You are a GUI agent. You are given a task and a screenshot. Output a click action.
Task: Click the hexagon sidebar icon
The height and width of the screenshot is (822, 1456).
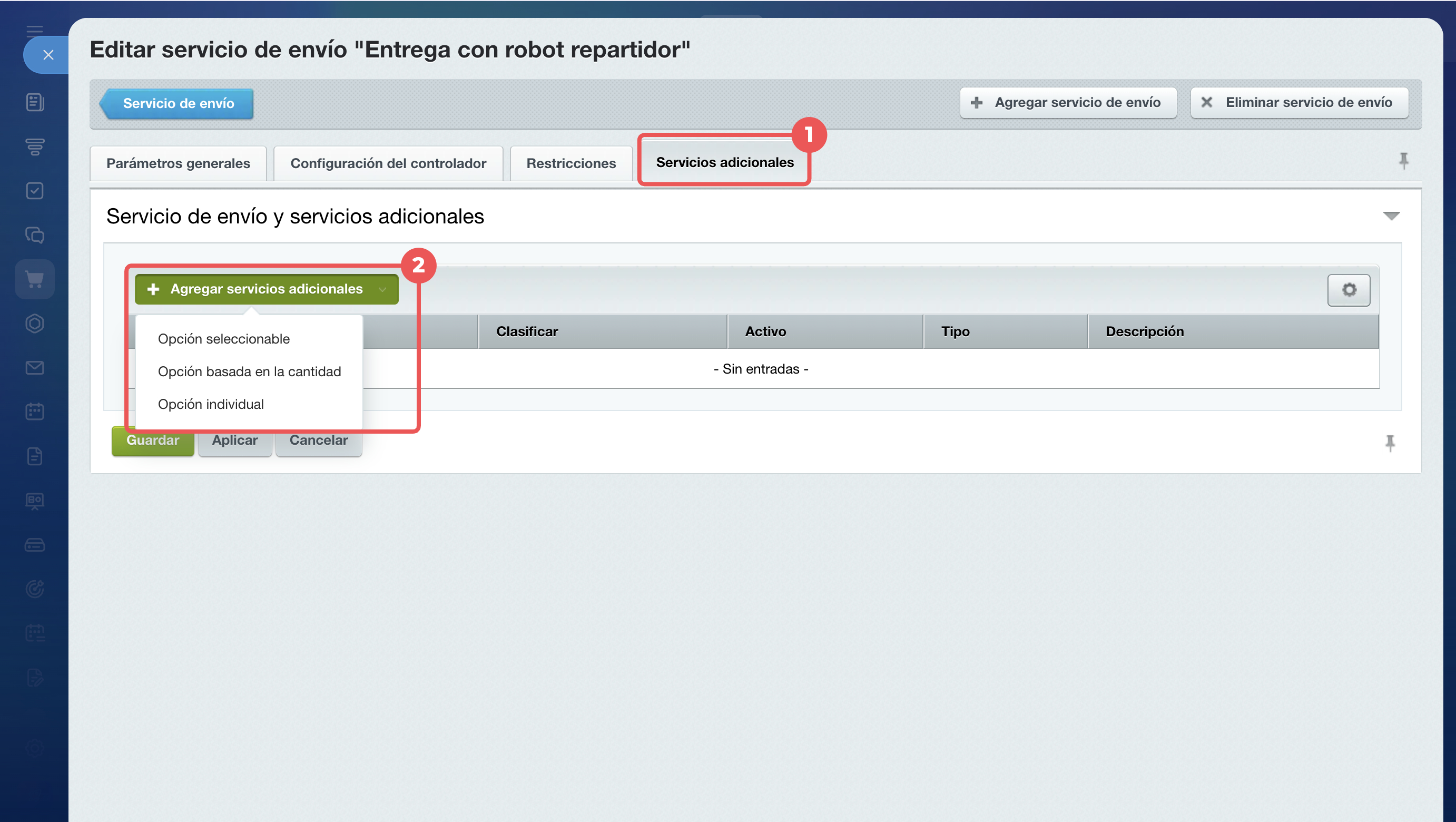point(35,324)
